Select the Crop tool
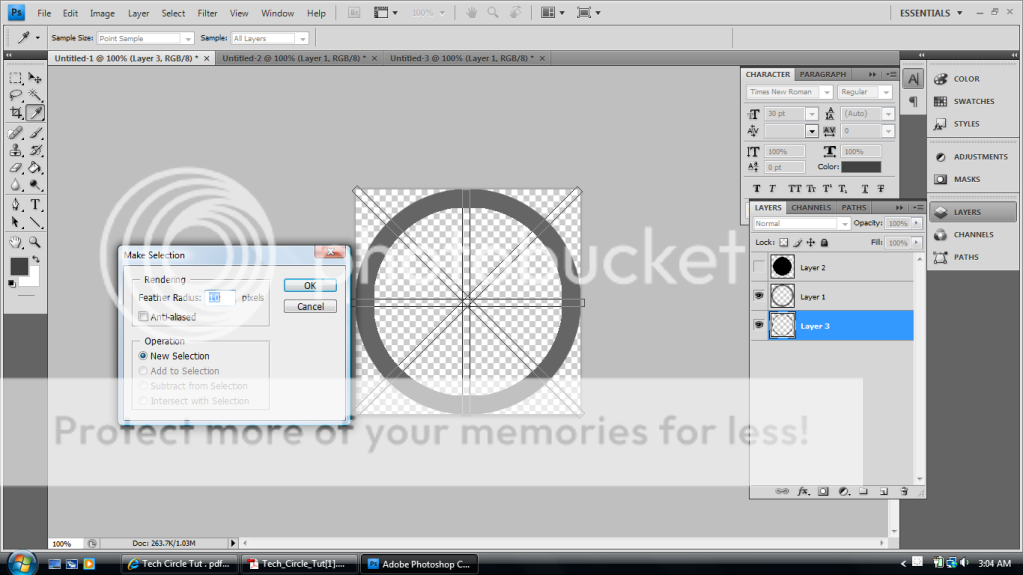The height and width of the screenshot is (575, 1023). pos(16,113)
